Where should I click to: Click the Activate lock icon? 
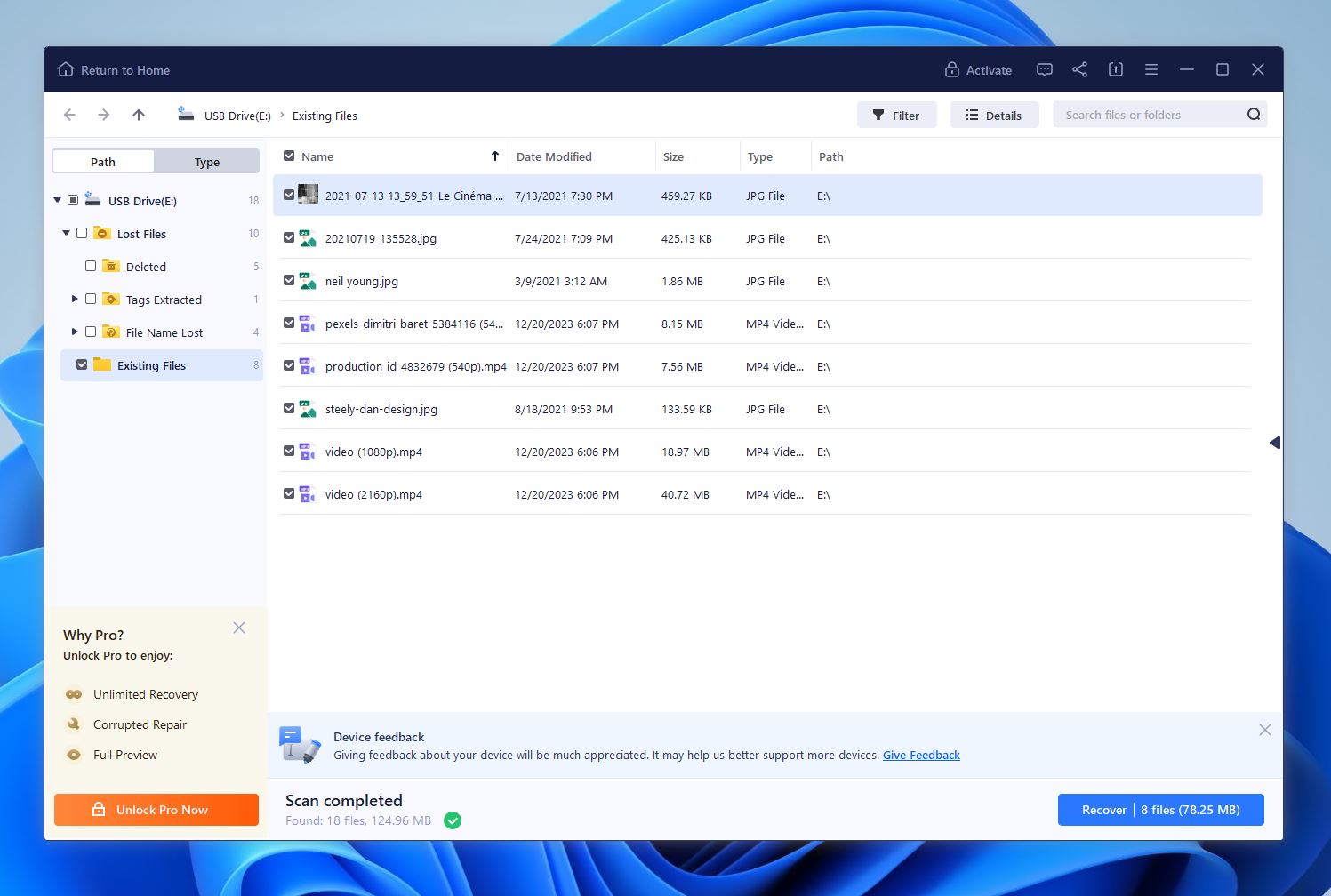pos(952,69)
